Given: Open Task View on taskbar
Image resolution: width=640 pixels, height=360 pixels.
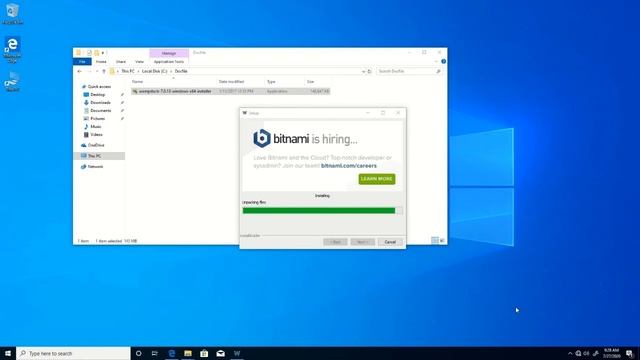Looking at the screenshot, I should 155,353.
